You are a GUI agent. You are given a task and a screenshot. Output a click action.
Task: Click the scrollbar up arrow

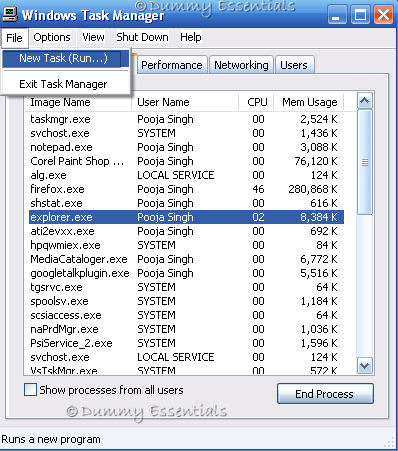coord(365,101)
